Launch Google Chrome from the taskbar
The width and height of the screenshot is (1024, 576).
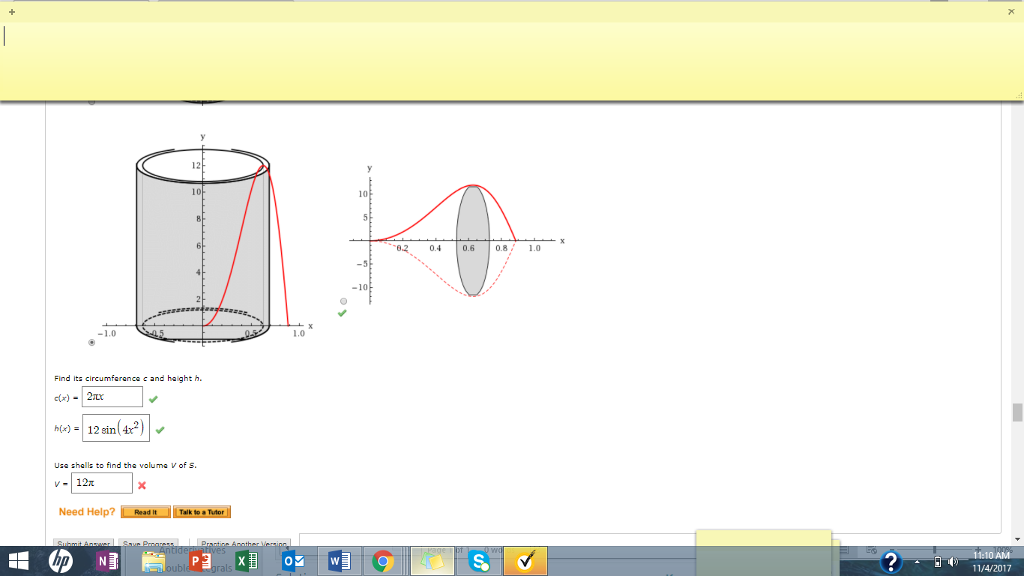pos(382,561)
